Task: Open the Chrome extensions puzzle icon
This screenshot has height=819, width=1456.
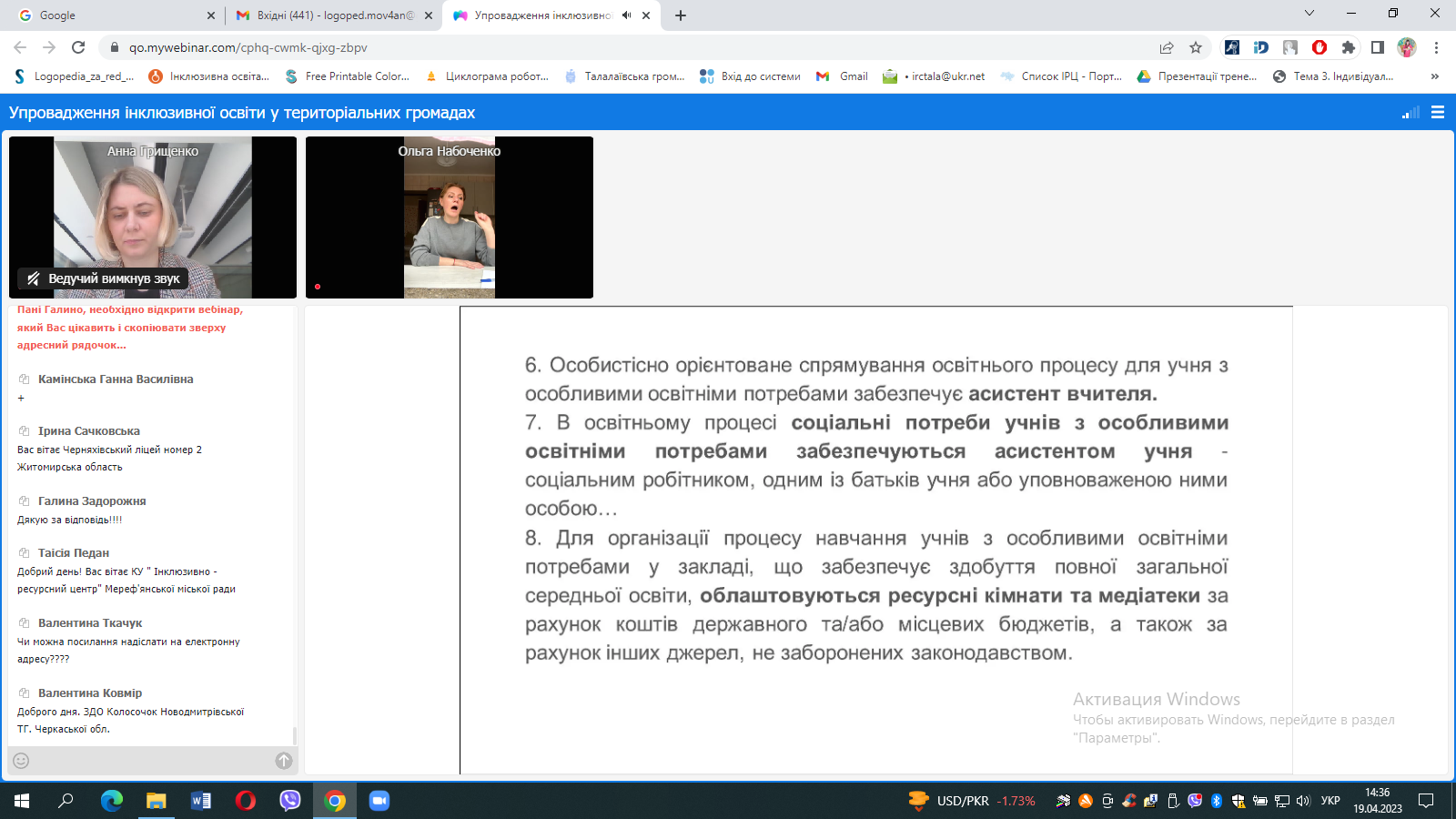Action: coord(1349,47)
